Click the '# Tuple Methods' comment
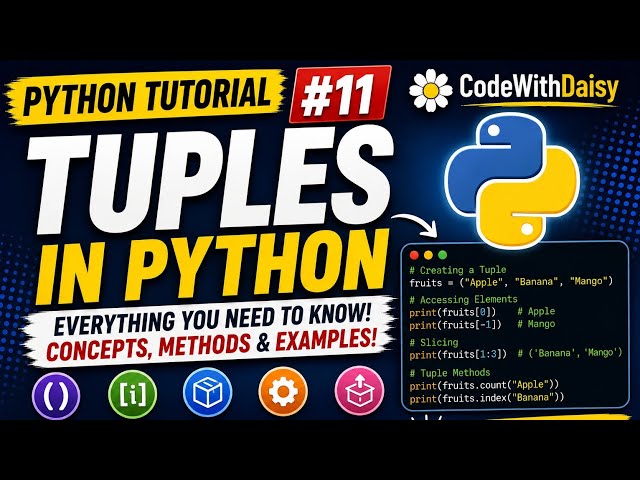Image resolution: width=640 pixels, height=480 pixels. (450, 373)
